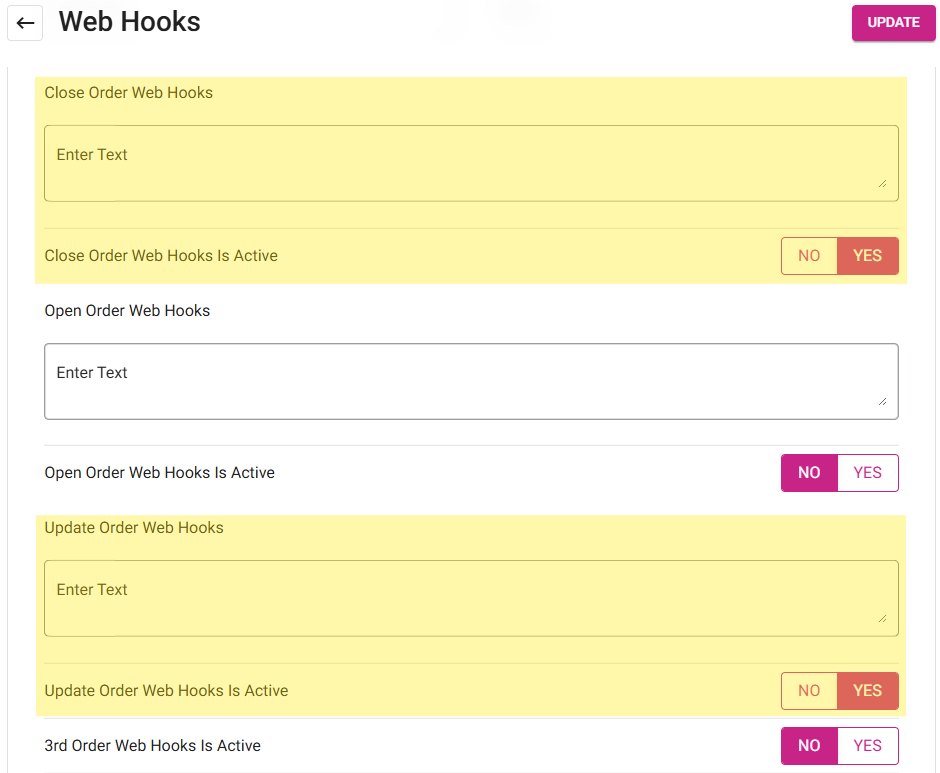
Task: Set 3rd Order Web Hooks active to NO
Action: 809,746
